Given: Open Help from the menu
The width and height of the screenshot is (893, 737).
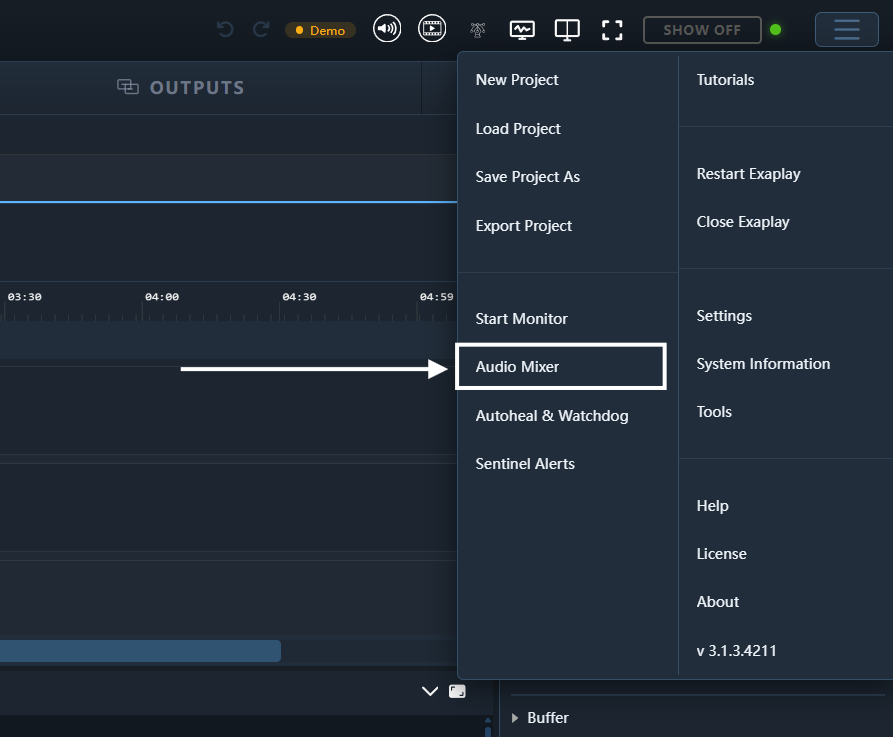Looking at the screenshot, I should [x=712, y=506].
